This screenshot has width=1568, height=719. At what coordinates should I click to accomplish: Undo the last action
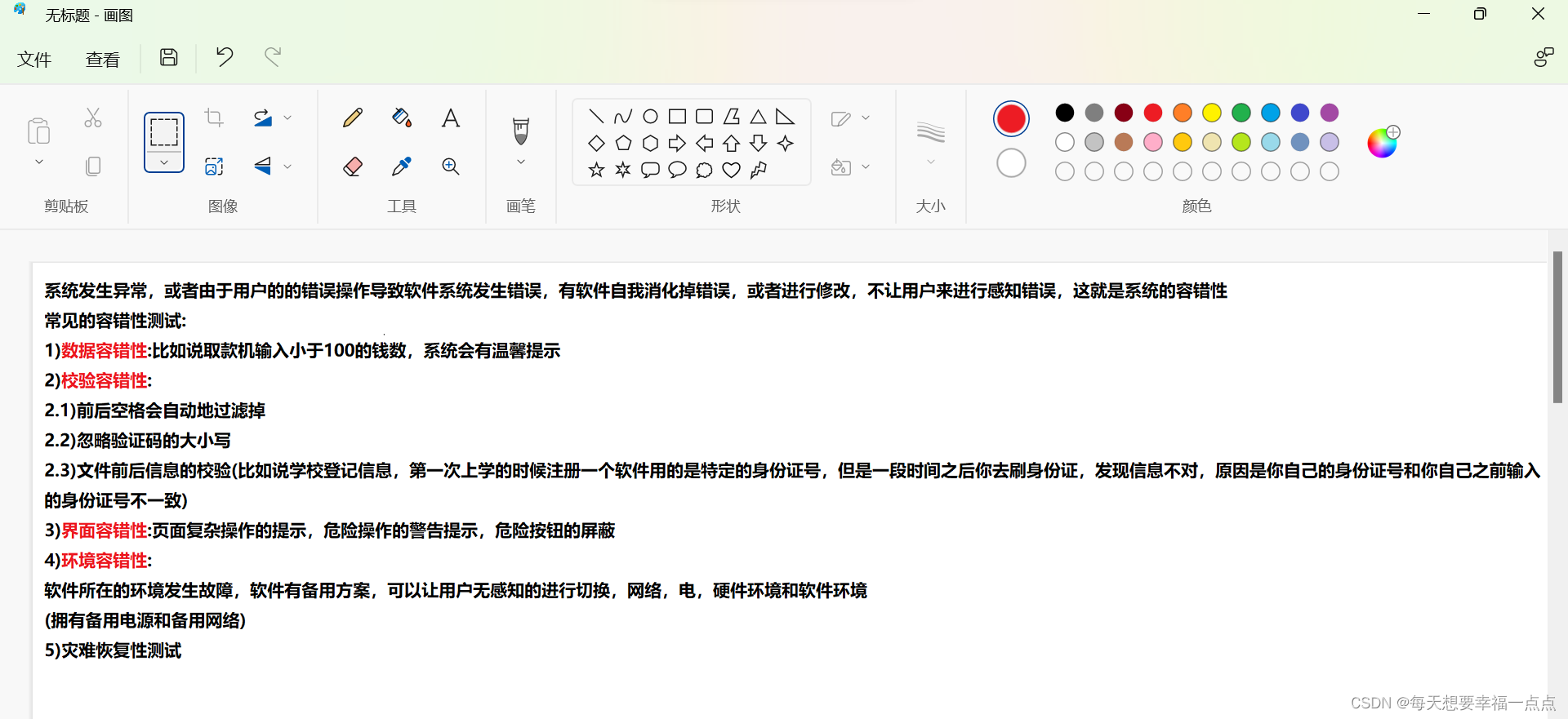(225, 57)
